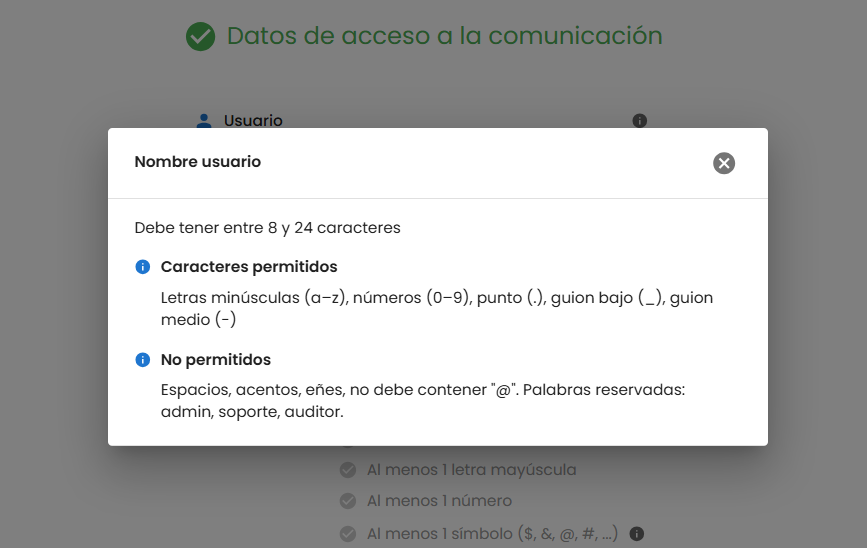Click the Al menos 1 número requirement text

439,501
